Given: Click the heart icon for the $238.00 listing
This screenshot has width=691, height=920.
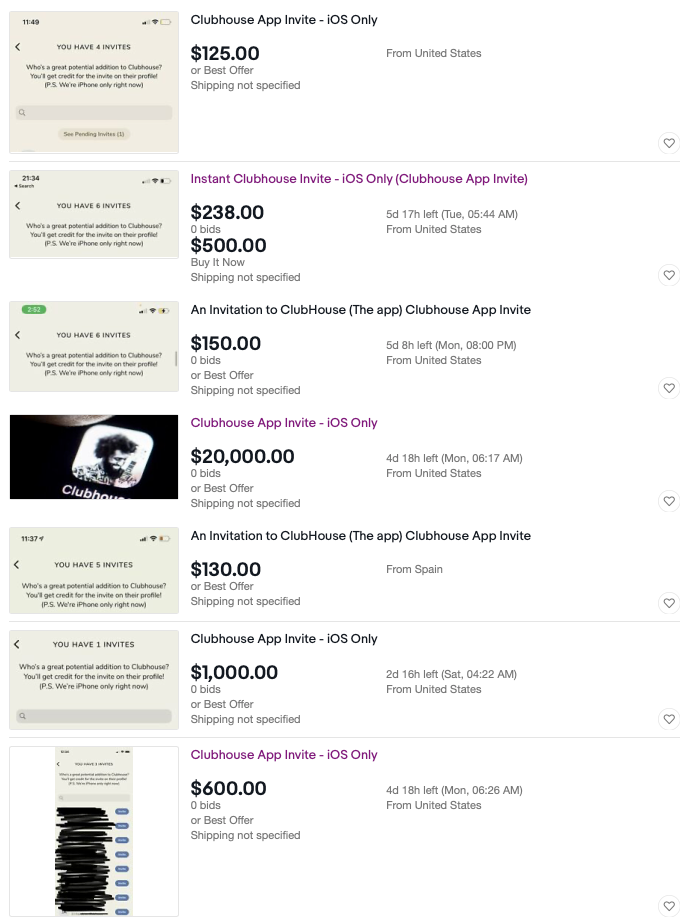Looking at the screenshot, I should click(x=669, y=275).
